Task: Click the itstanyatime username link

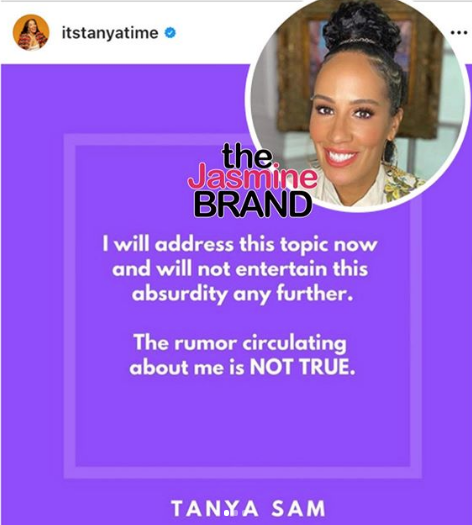Action: click(110, 33)
